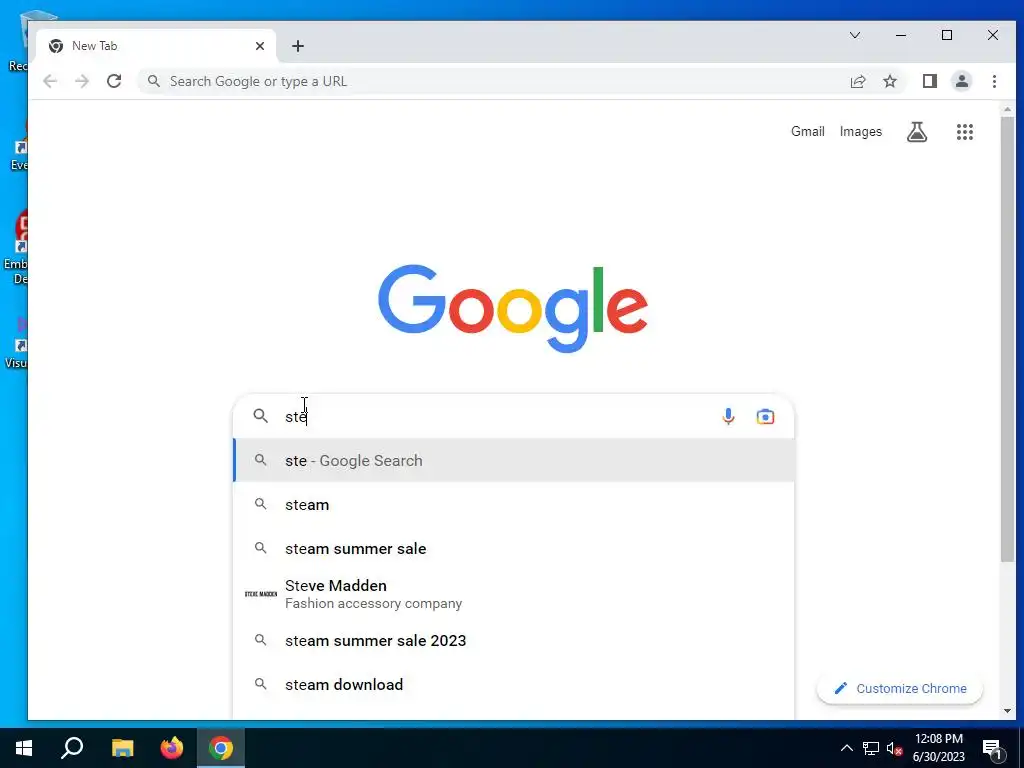Open the Google apps grid
The width and height of the screenshot is (1024, 768).
[x=965, y=132]
